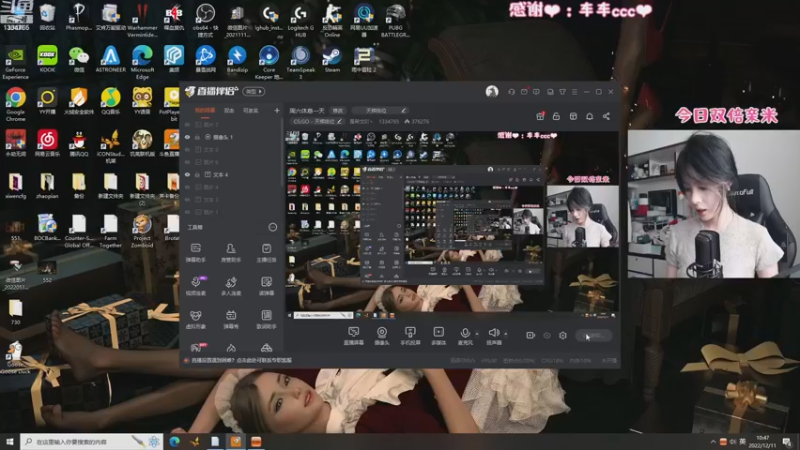The height and width of the screenshot is (450, 800).
Task: Expand the speaker options arrow
Action: [x=506, y=334]
